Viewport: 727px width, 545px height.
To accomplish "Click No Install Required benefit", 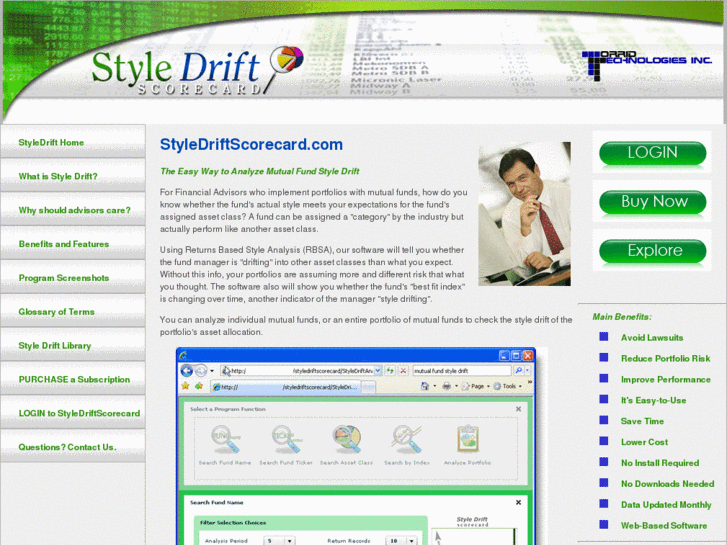I will point(660,463).
